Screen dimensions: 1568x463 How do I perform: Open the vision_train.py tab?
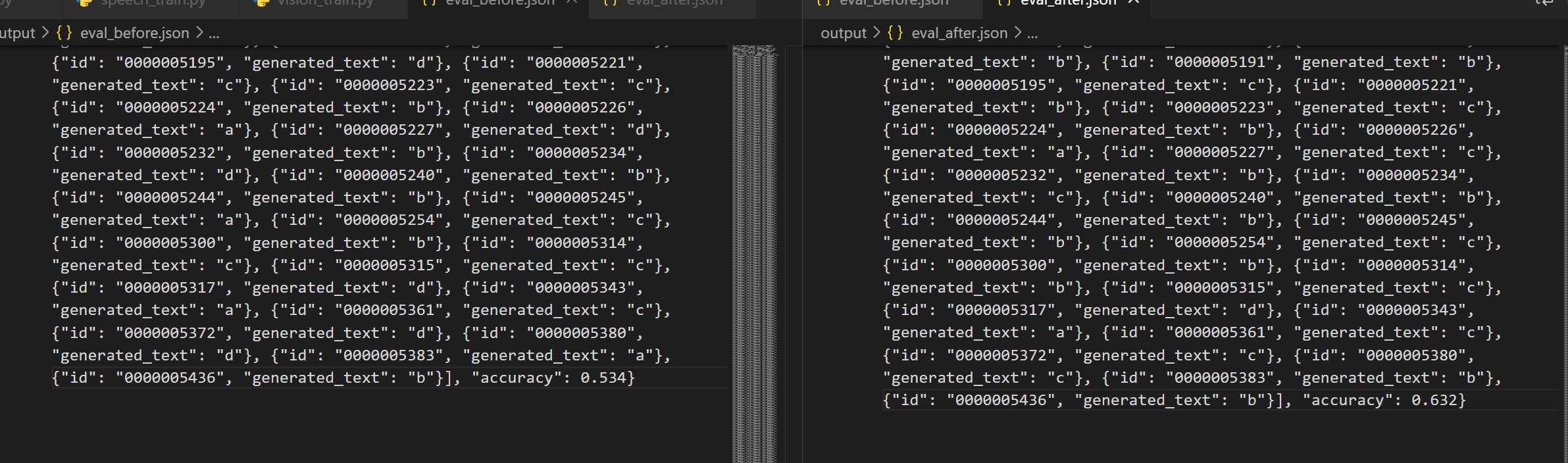[325, 3]
